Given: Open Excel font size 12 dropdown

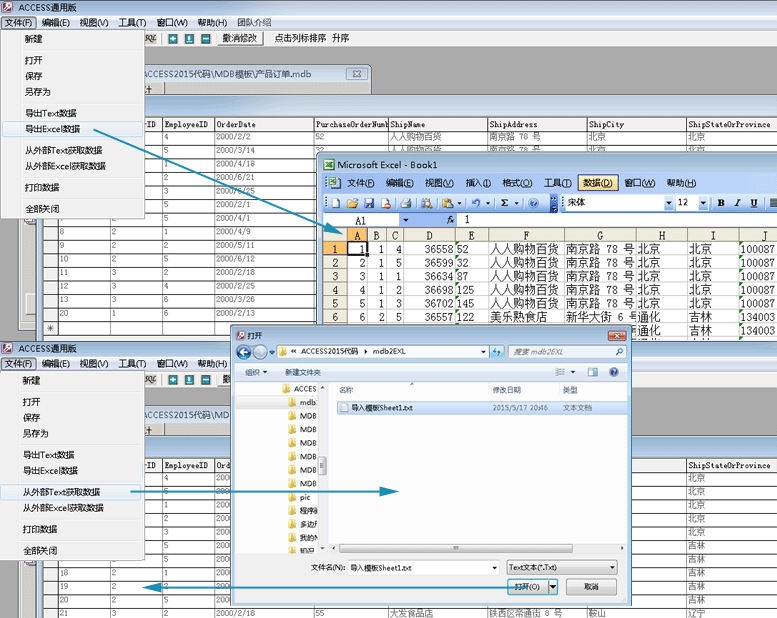Looking at the screenshot, I should coord(703,203).
